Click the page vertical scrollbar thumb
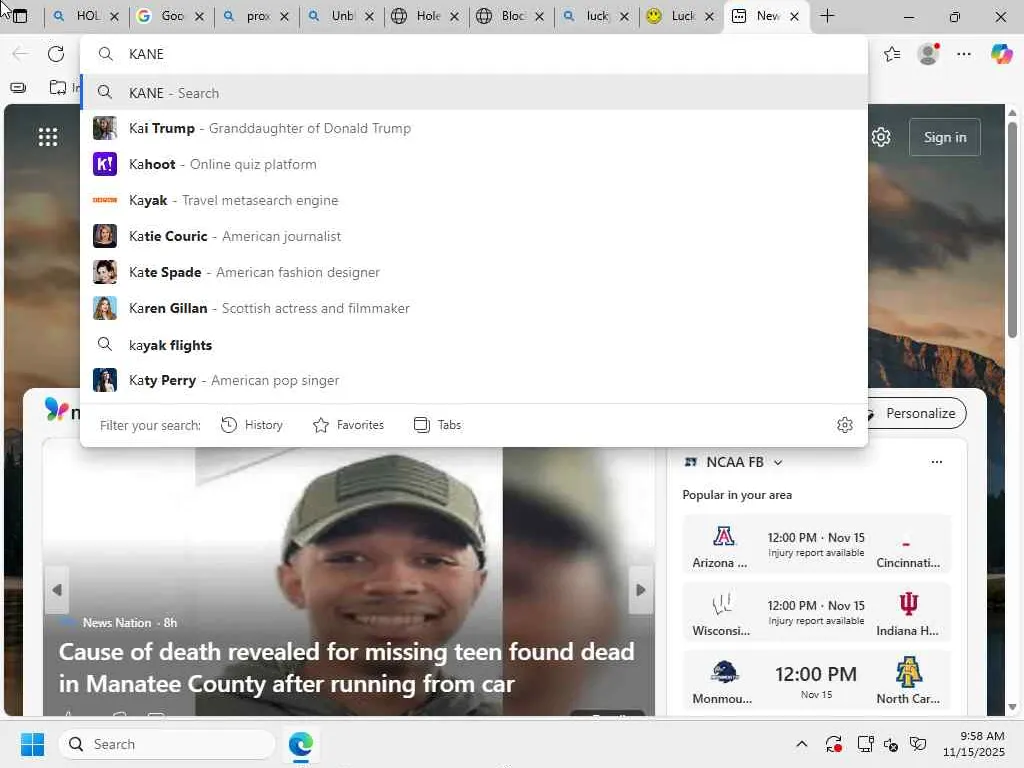This screenshot has height=768, width=1024. [1012, 229]
